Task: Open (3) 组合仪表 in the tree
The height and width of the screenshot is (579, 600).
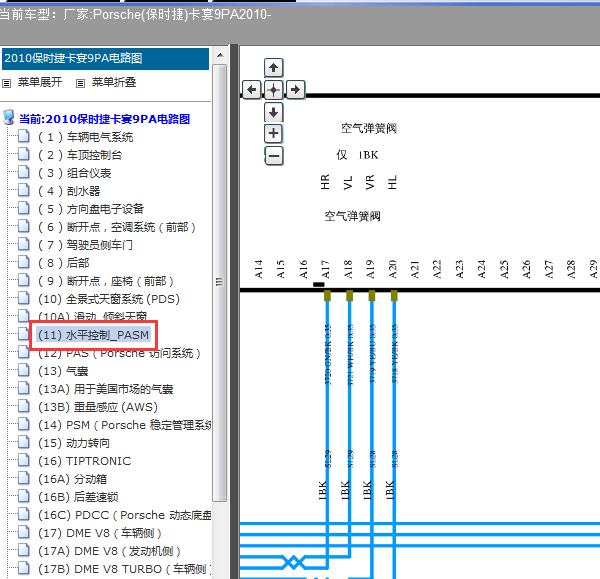Action: point(75,173)
